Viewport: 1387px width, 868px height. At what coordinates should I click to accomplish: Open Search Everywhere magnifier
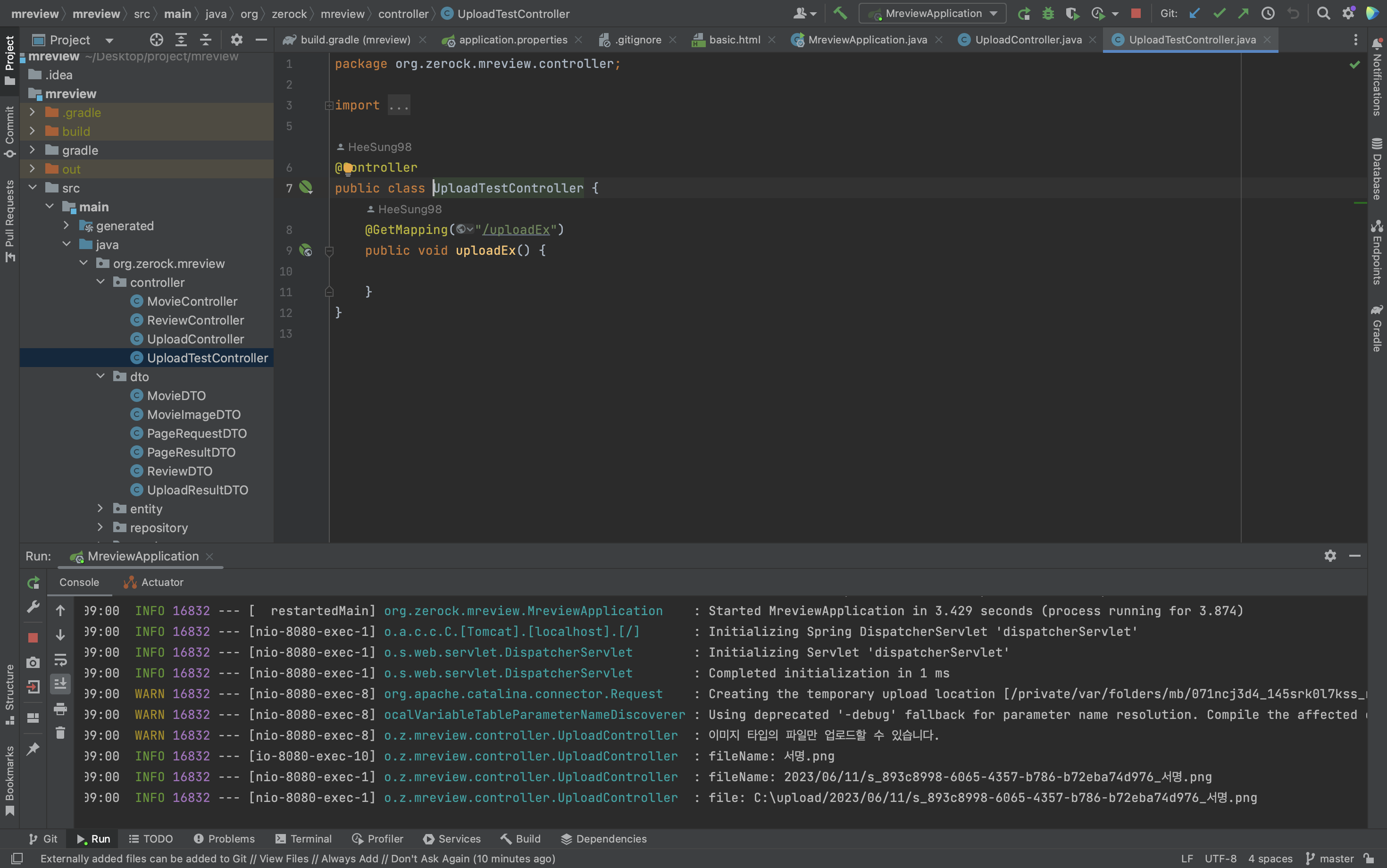tap(1323, 14)
